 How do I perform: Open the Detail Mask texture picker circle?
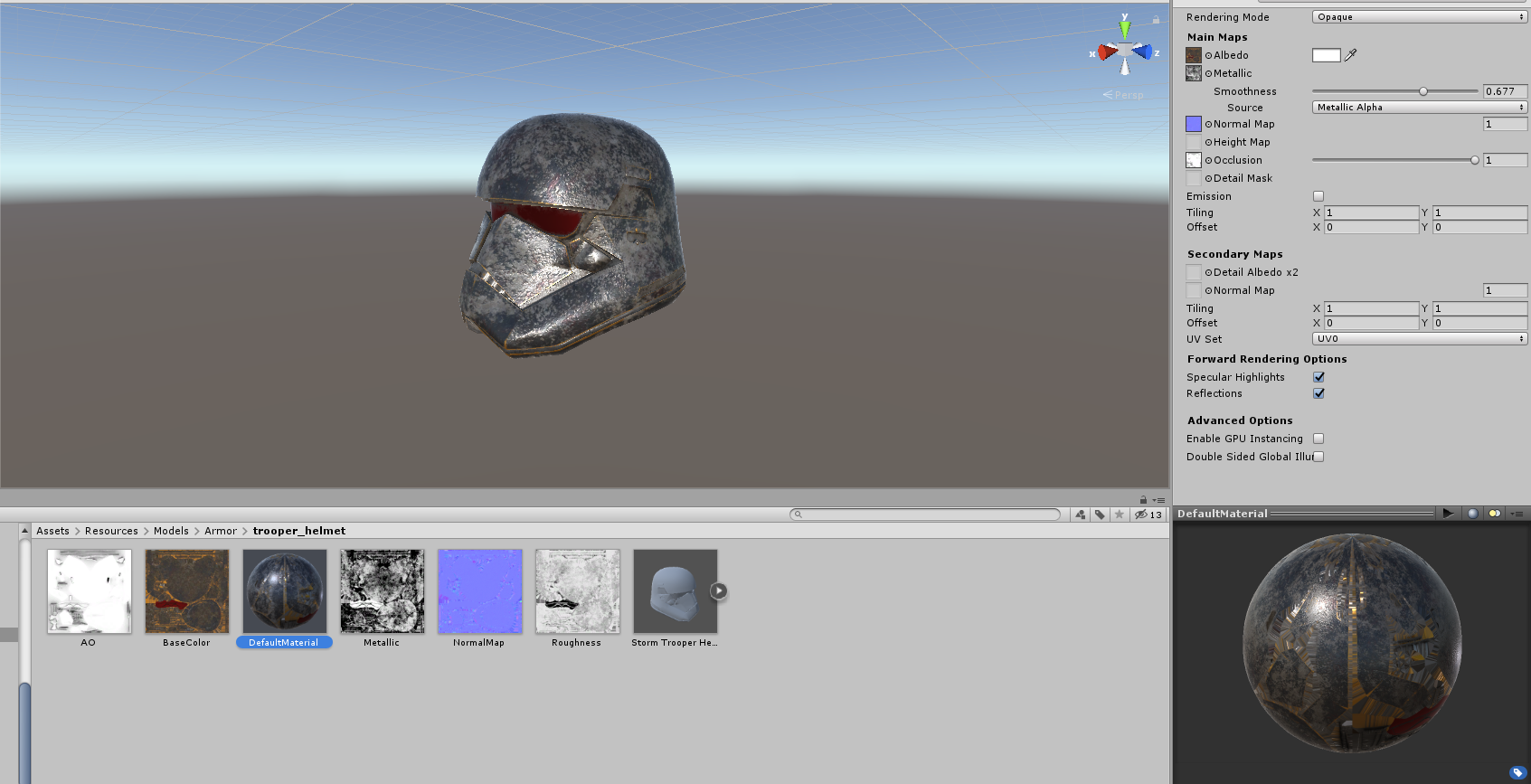coord(1208,179)
